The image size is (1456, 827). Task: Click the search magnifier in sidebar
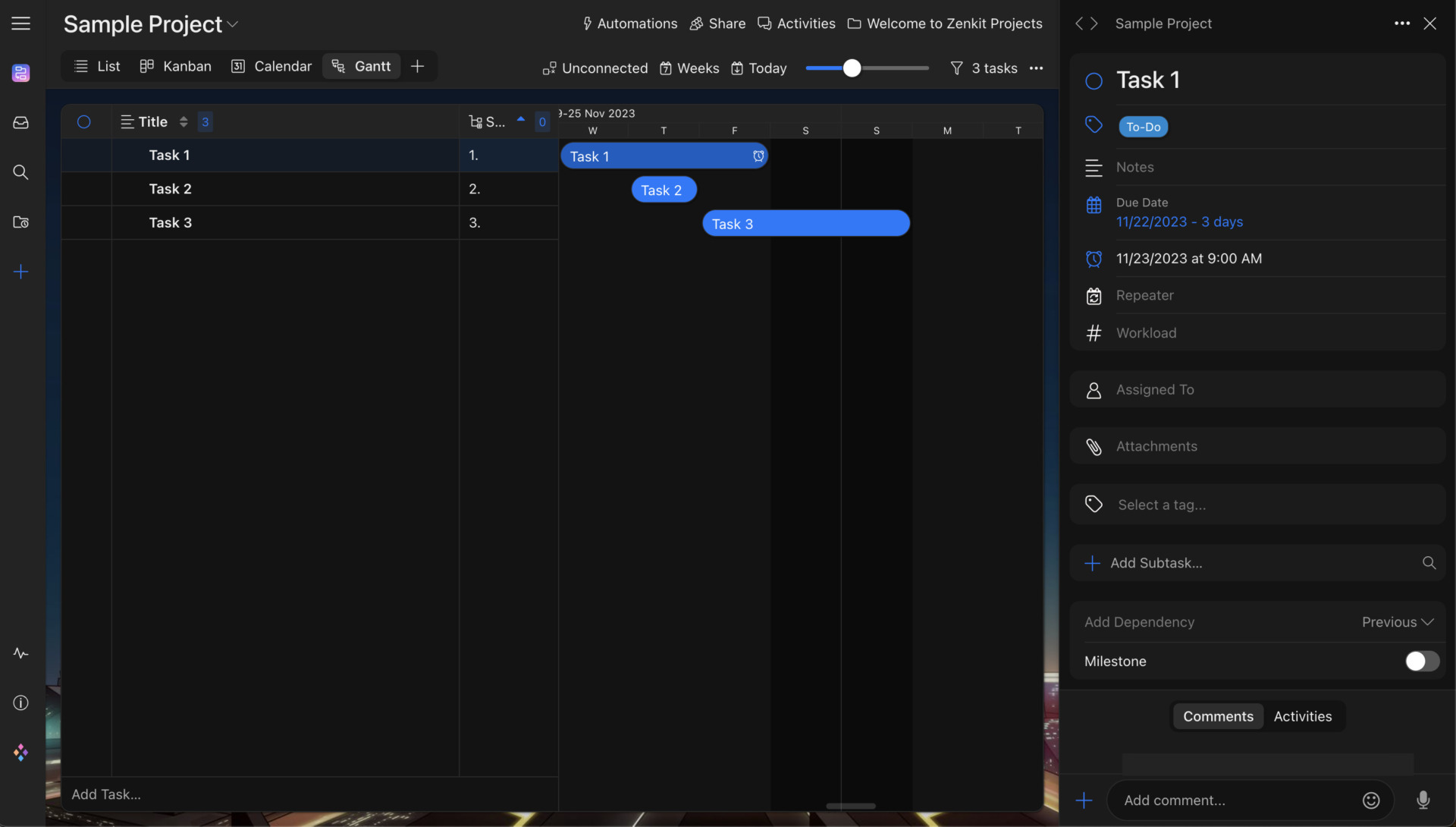click(21, 172)
